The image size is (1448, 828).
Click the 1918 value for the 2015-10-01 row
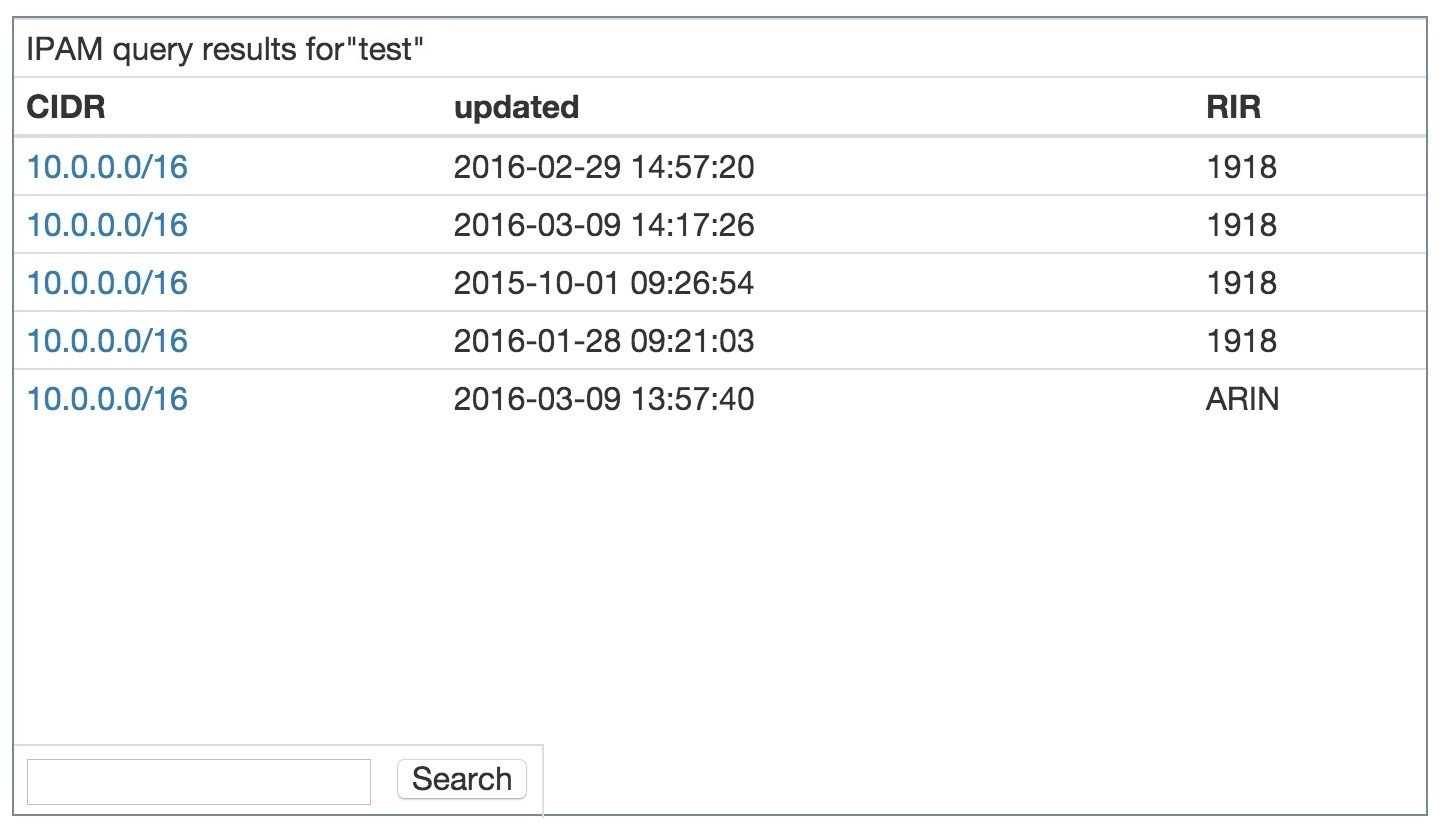(1241, 282)
